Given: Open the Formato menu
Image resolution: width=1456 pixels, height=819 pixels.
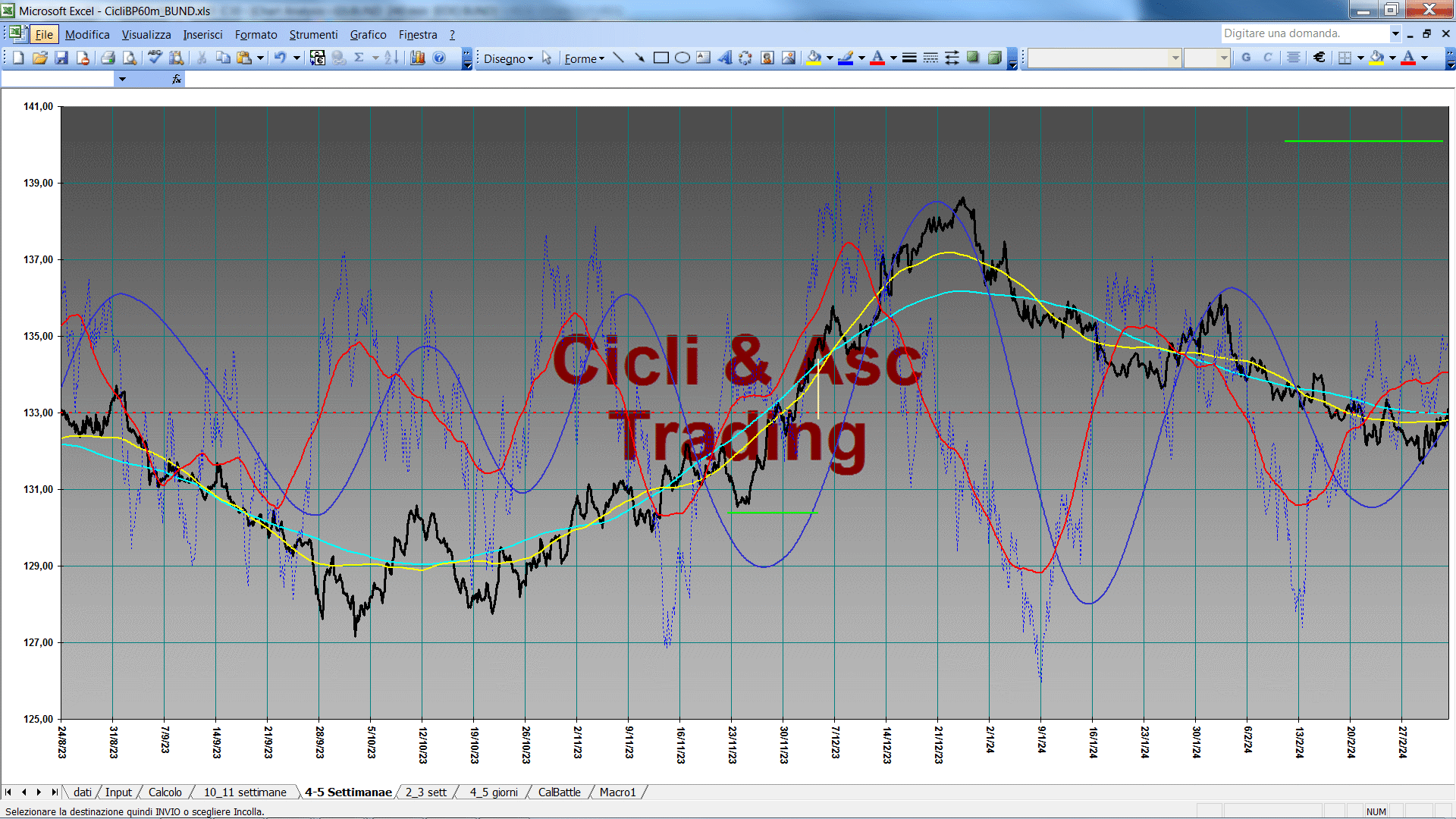Looking at the screenshot, I should 256,34.
